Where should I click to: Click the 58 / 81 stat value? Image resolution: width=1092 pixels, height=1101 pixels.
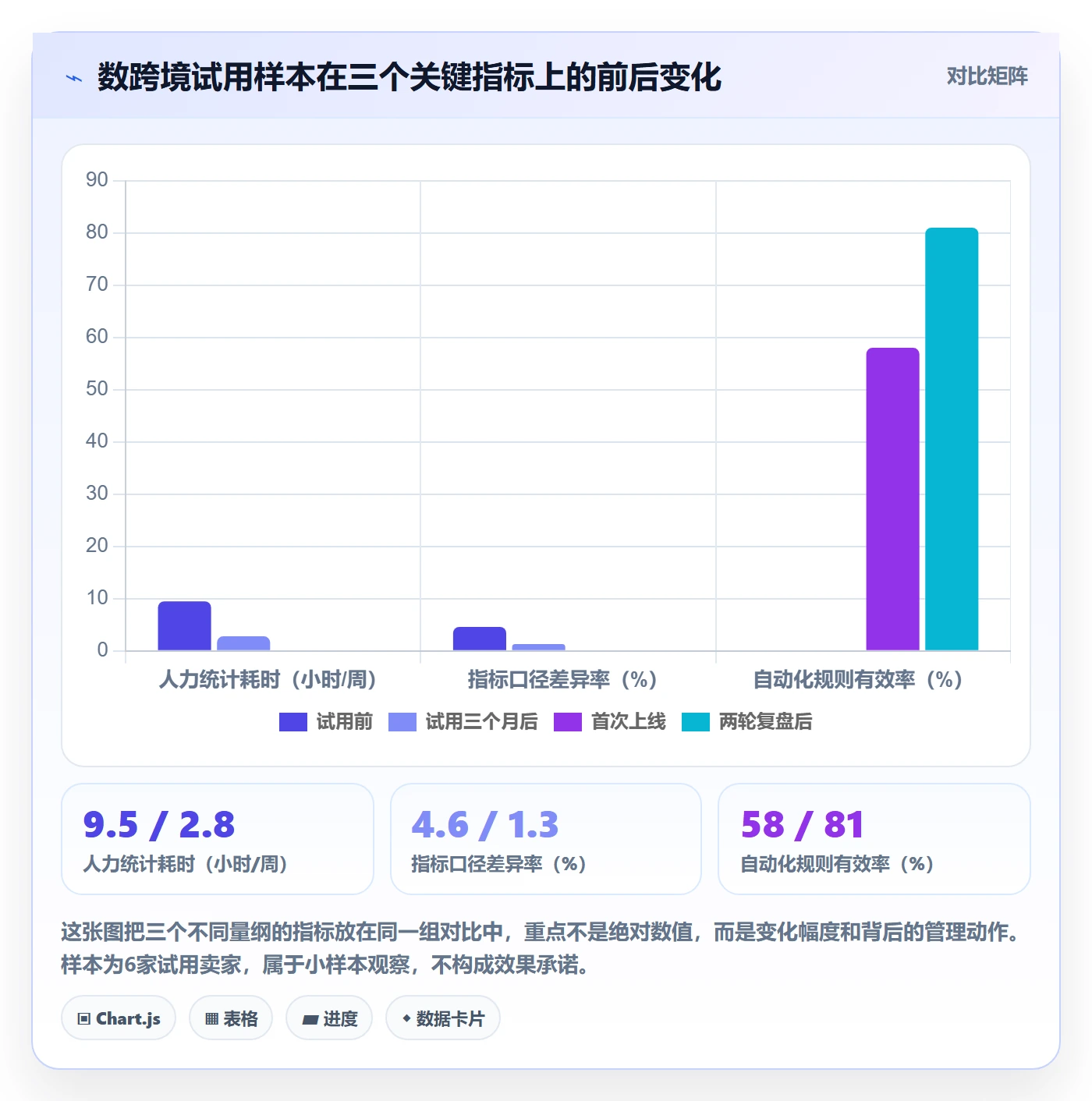point(803,825)
